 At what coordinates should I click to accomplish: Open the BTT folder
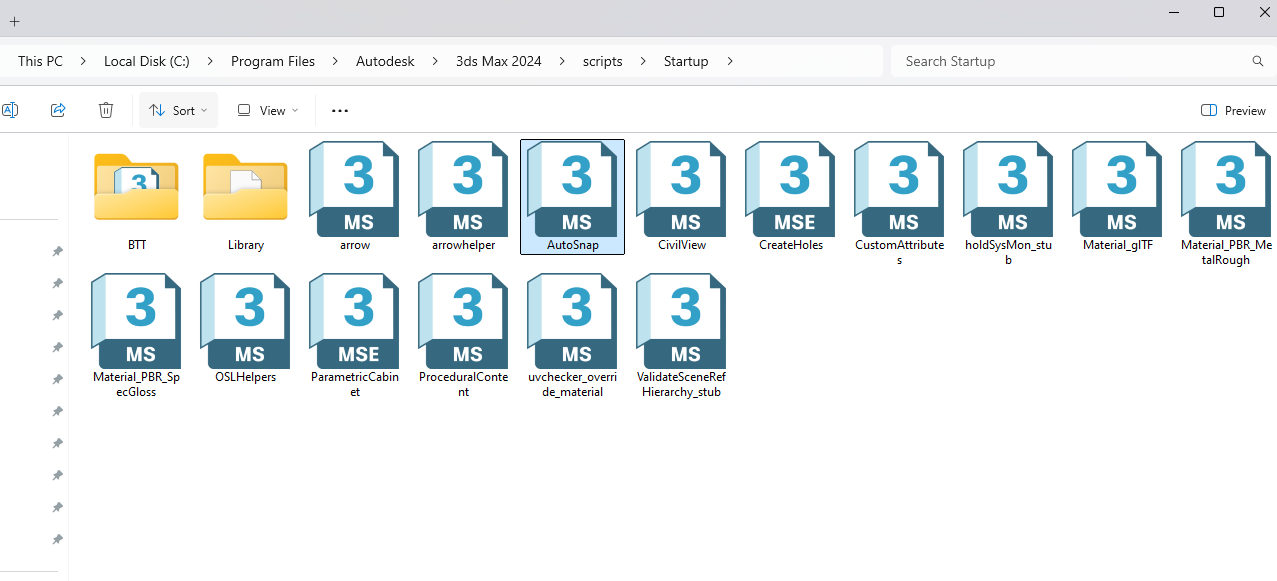(x=137, y=198)
